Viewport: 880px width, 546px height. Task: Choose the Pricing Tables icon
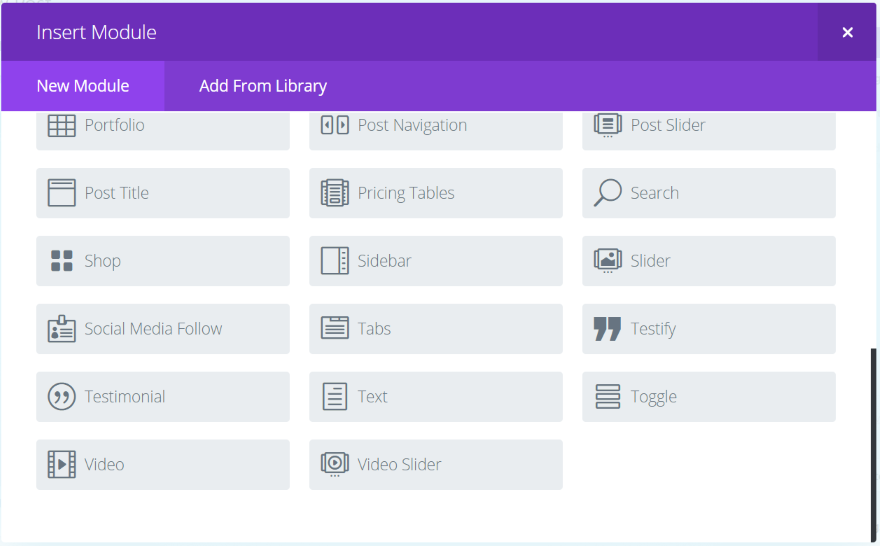pos(334,193)
